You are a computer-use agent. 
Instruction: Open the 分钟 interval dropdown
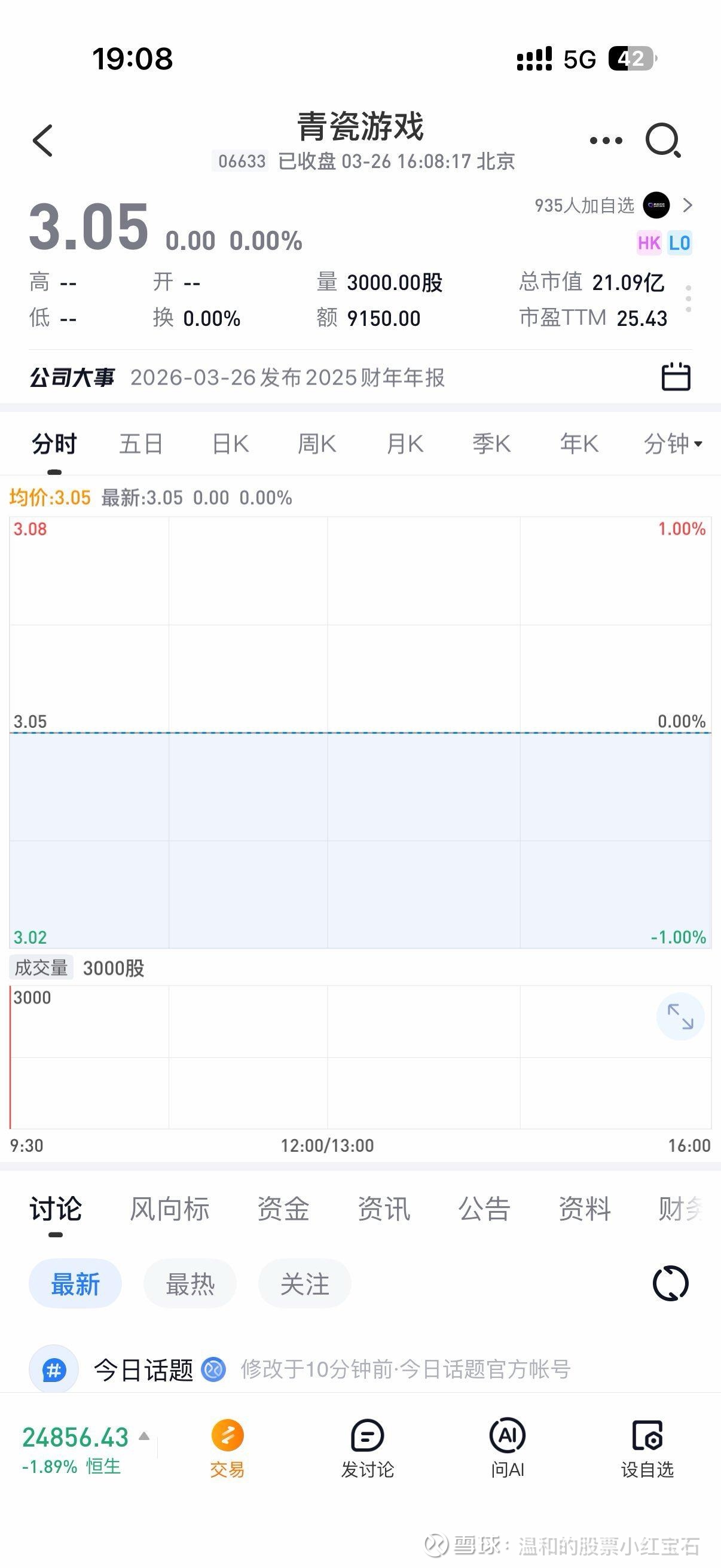(x=673, y=444)
